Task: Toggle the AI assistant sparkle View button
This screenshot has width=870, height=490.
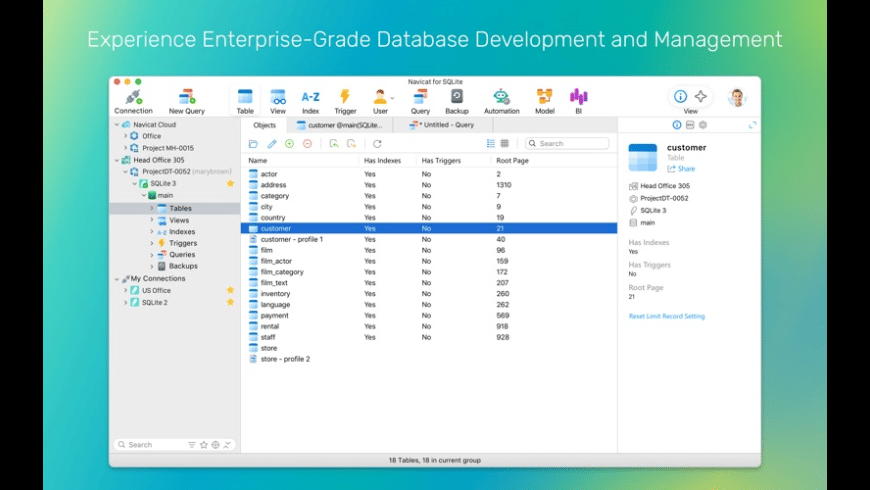Action: pyautogui.click(x=701, y=96)
